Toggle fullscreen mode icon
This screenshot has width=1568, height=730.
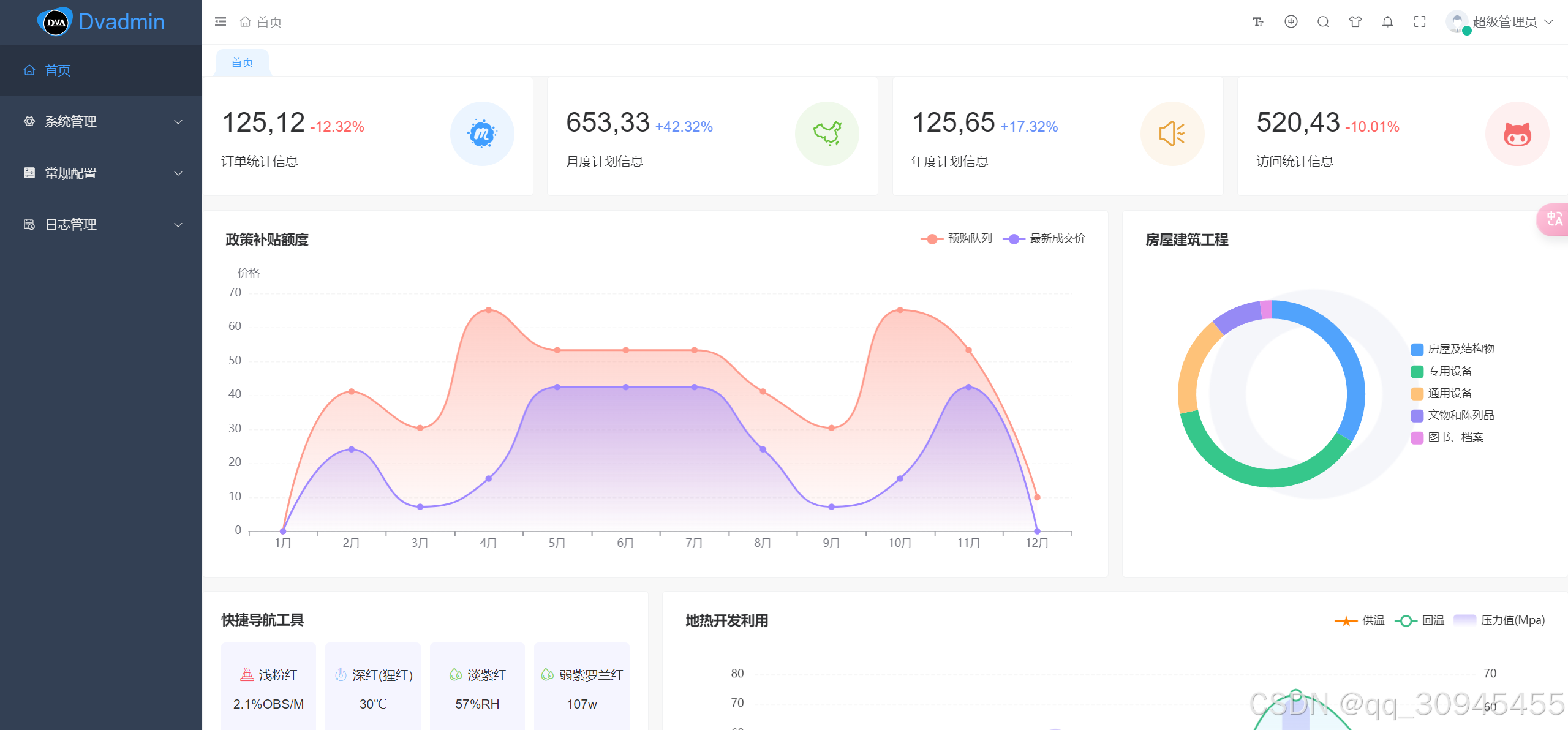coord(1420,22)
